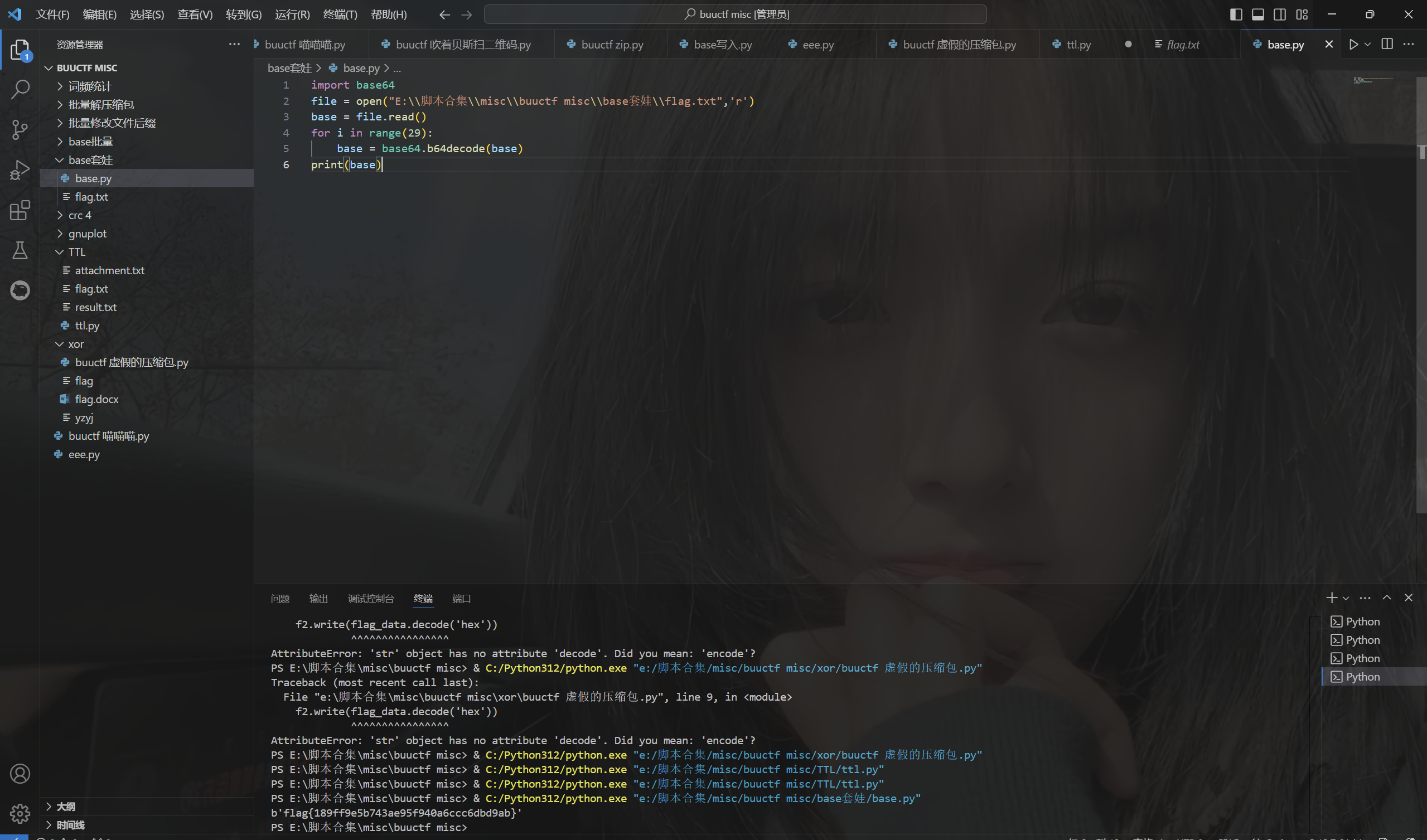Open the Search view icon
The image size is (1427, 840).
click(20, 89)
